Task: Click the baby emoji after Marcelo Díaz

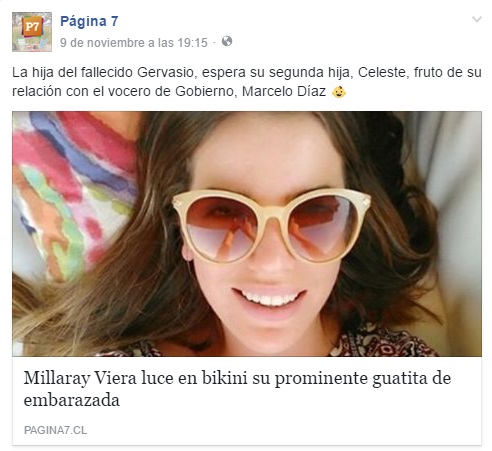Action: point(339,91)
